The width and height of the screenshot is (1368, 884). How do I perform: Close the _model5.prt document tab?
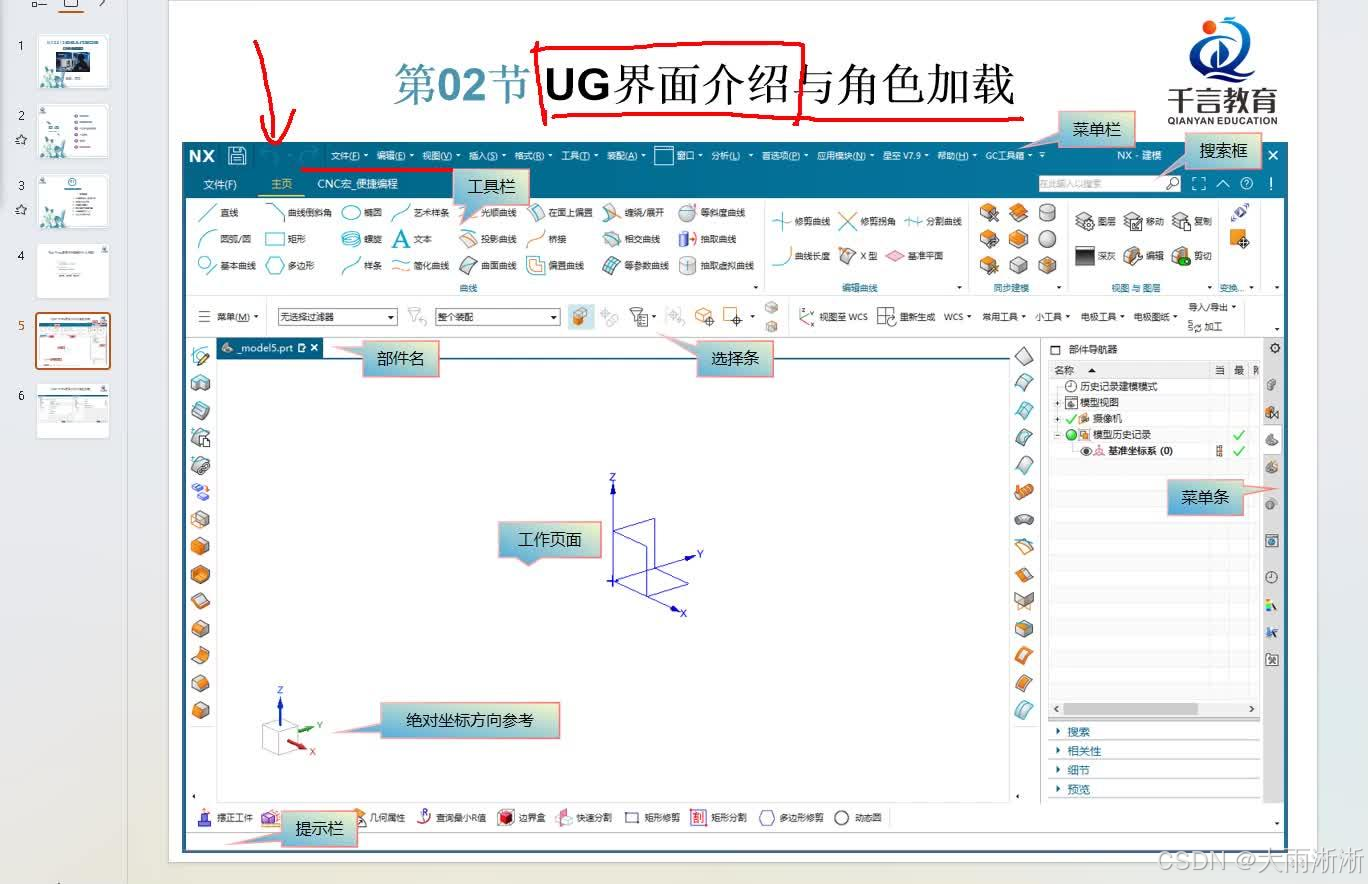(314, 347)
